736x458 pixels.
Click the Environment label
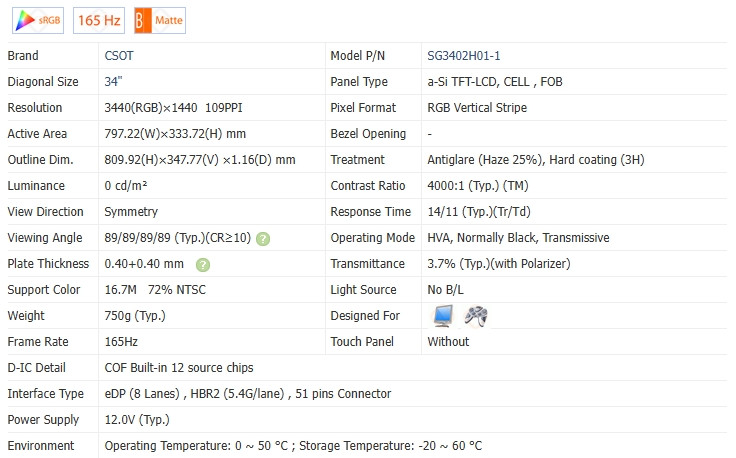point(41,446)
